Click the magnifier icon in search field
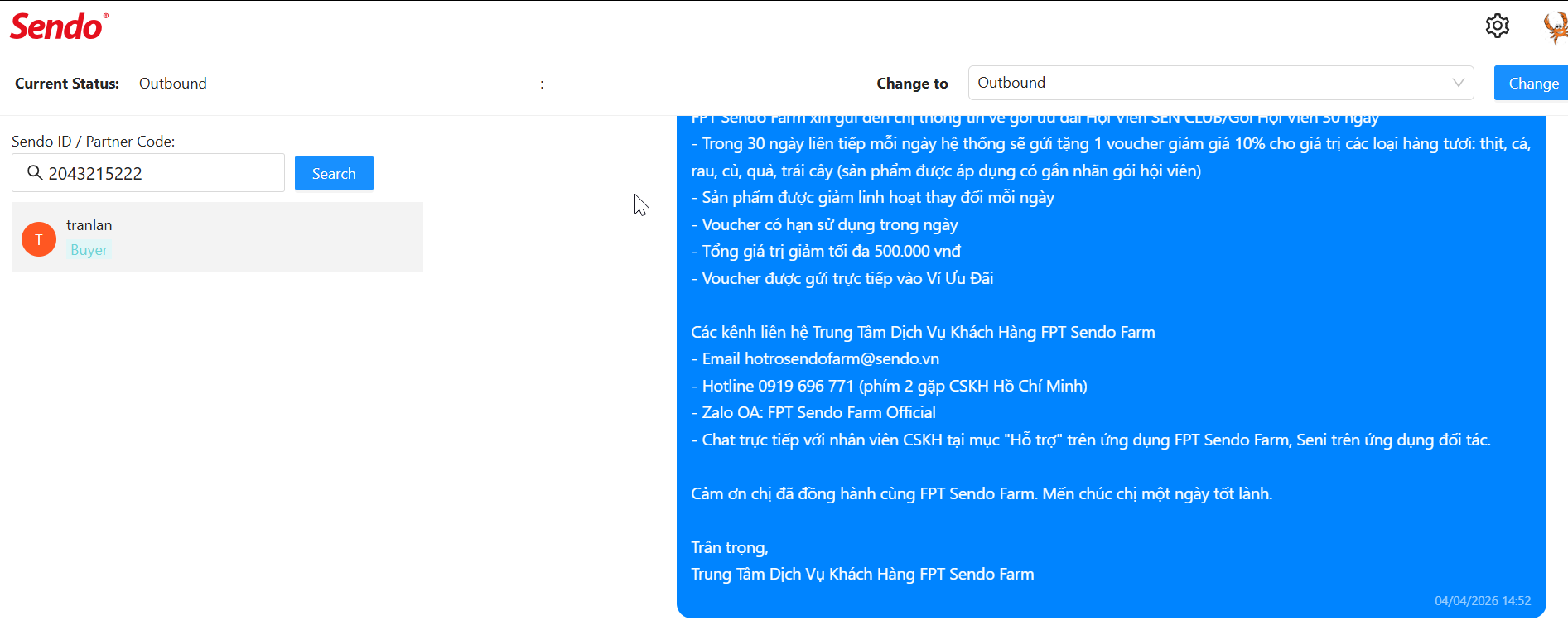 35,172
